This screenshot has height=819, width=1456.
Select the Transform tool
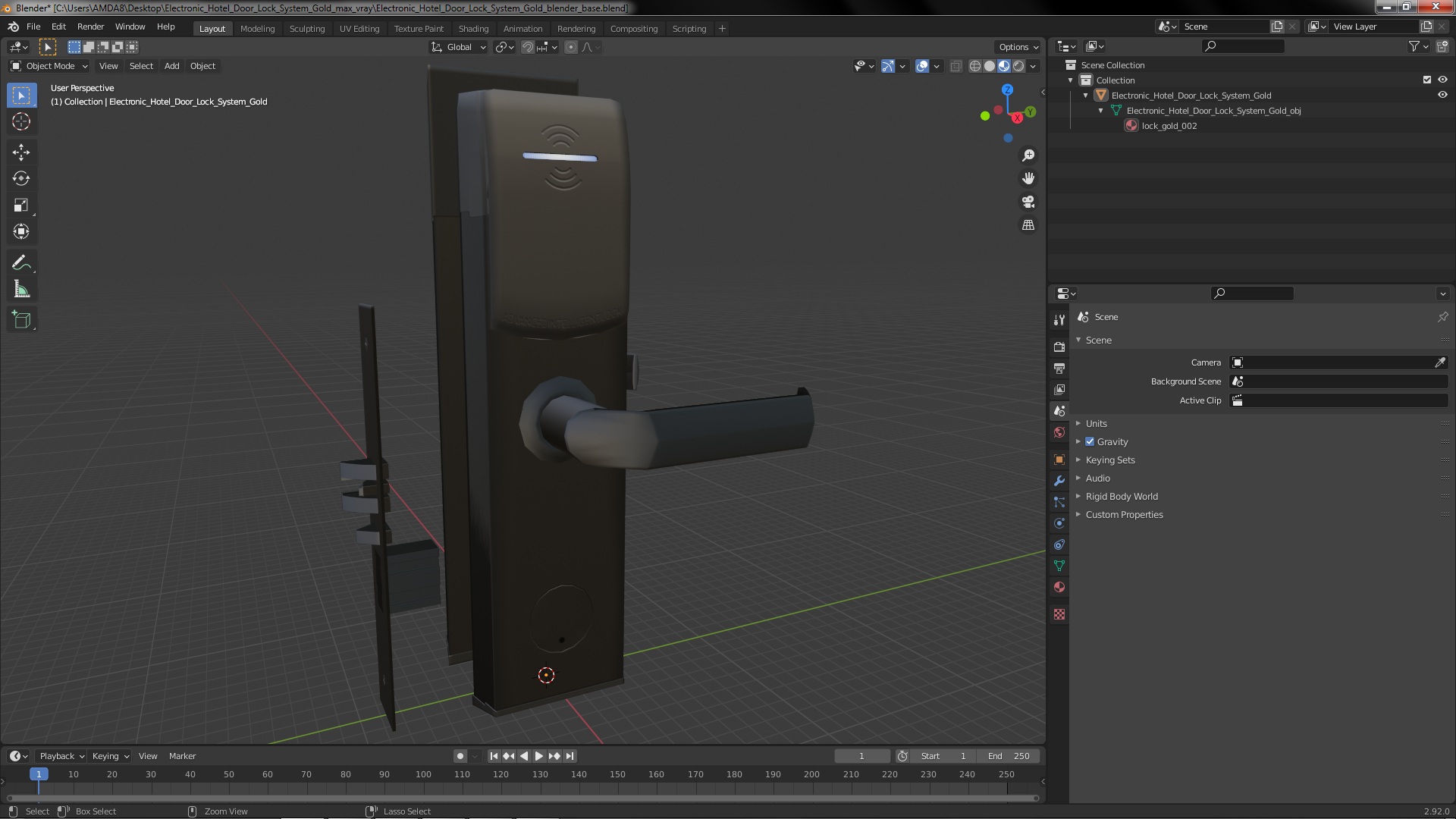click(21, 231)
